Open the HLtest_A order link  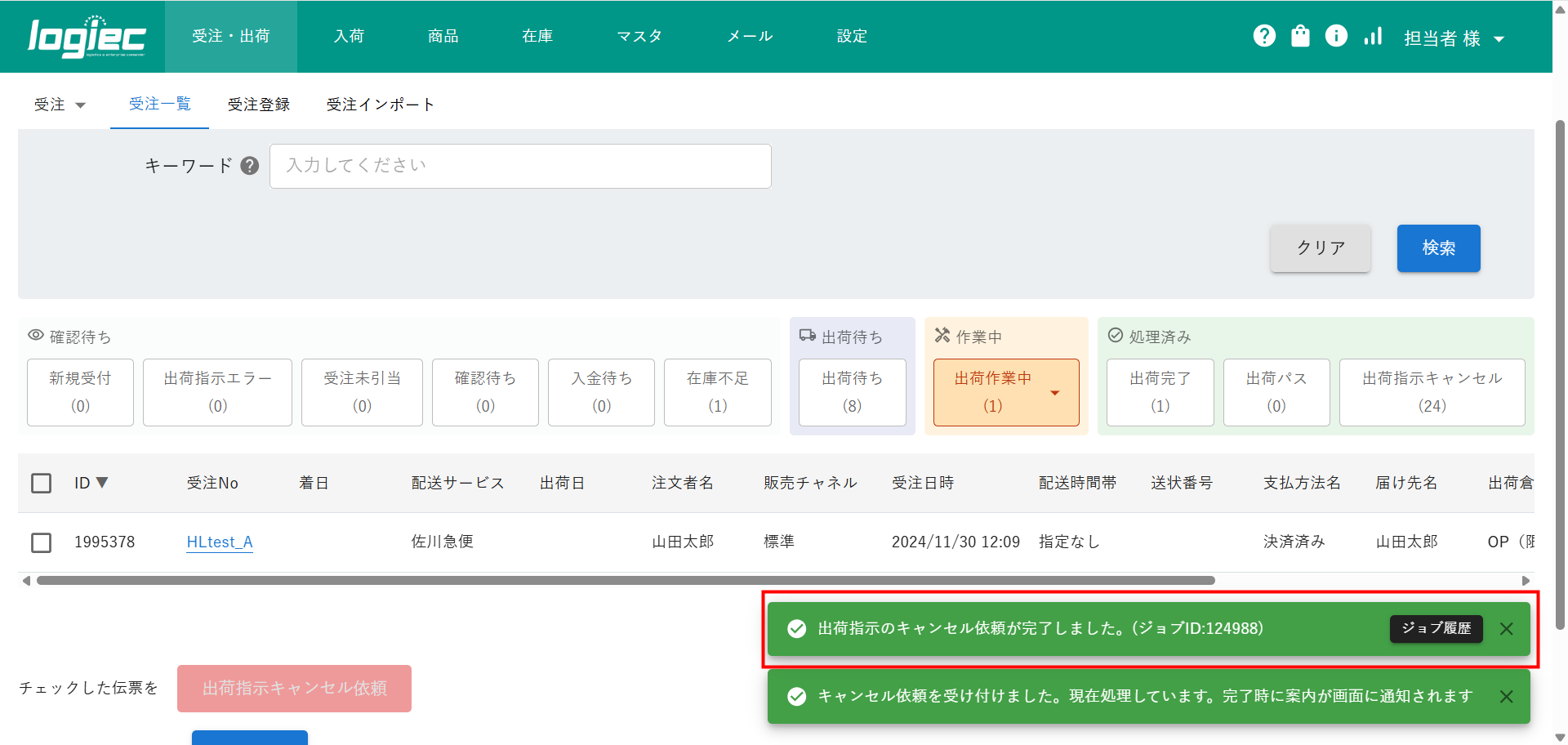pyautogui.click(x=220, y=542)
